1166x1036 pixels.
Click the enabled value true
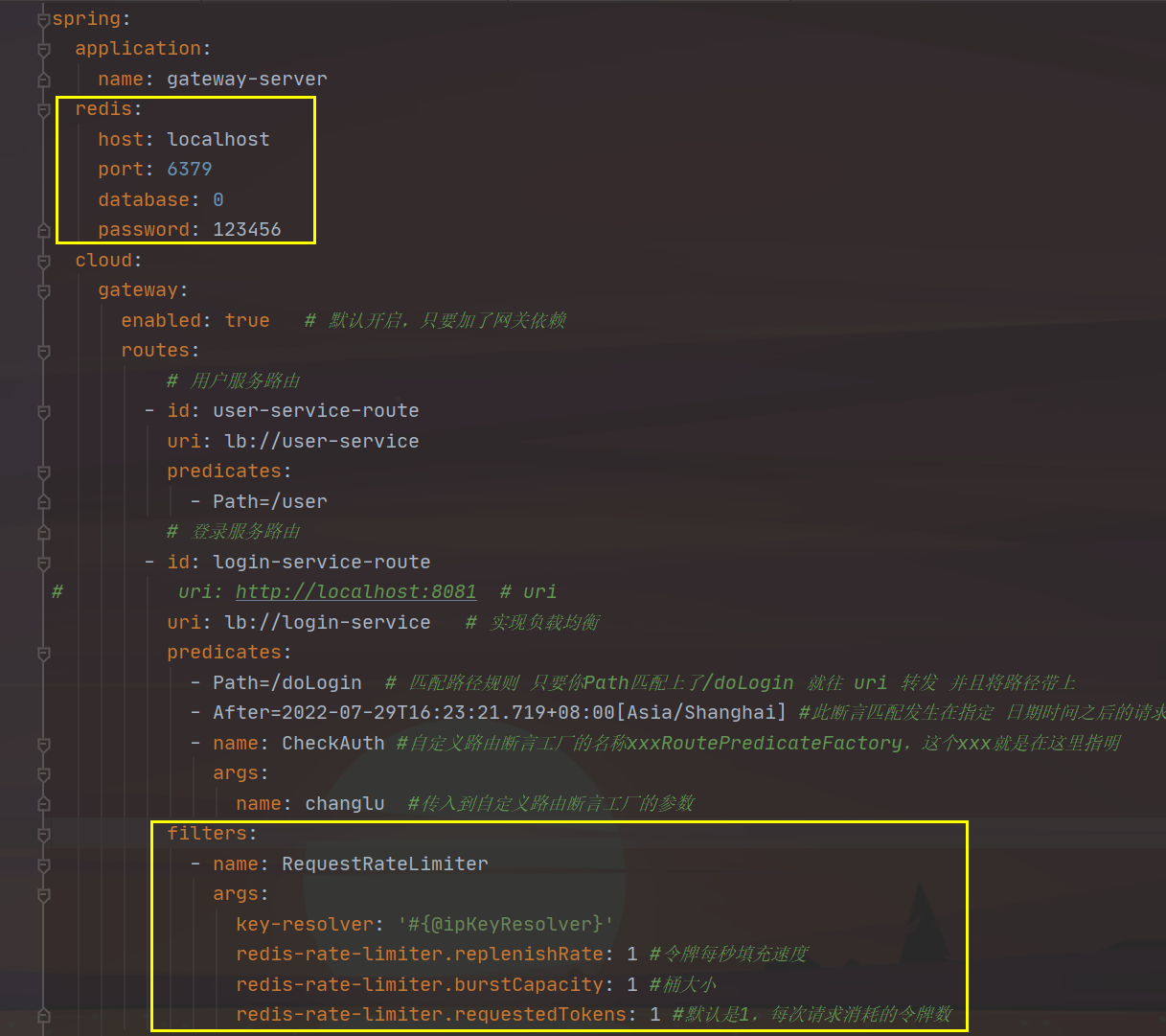click(247, 320)
